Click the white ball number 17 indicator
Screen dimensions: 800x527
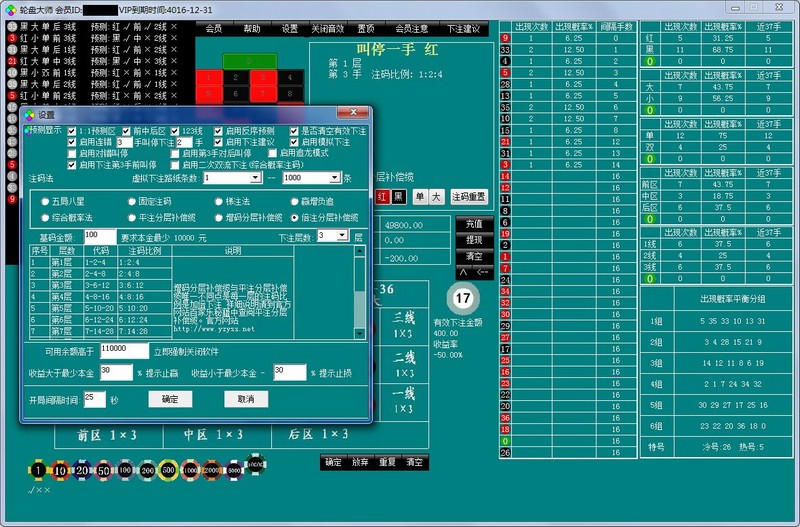click(x=462, y=299)
